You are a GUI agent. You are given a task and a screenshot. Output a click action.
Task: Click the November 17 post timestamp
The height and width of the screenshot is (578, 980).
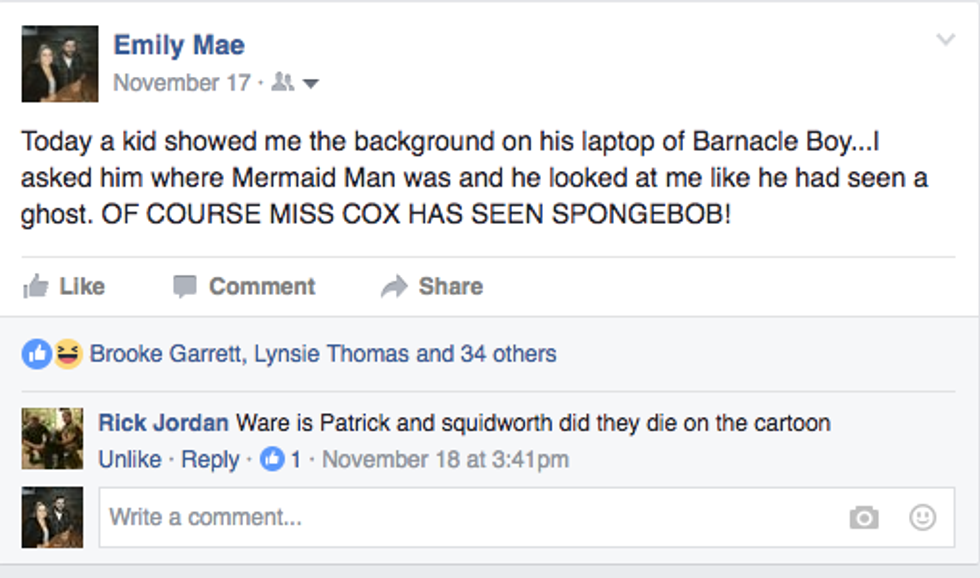181,83
